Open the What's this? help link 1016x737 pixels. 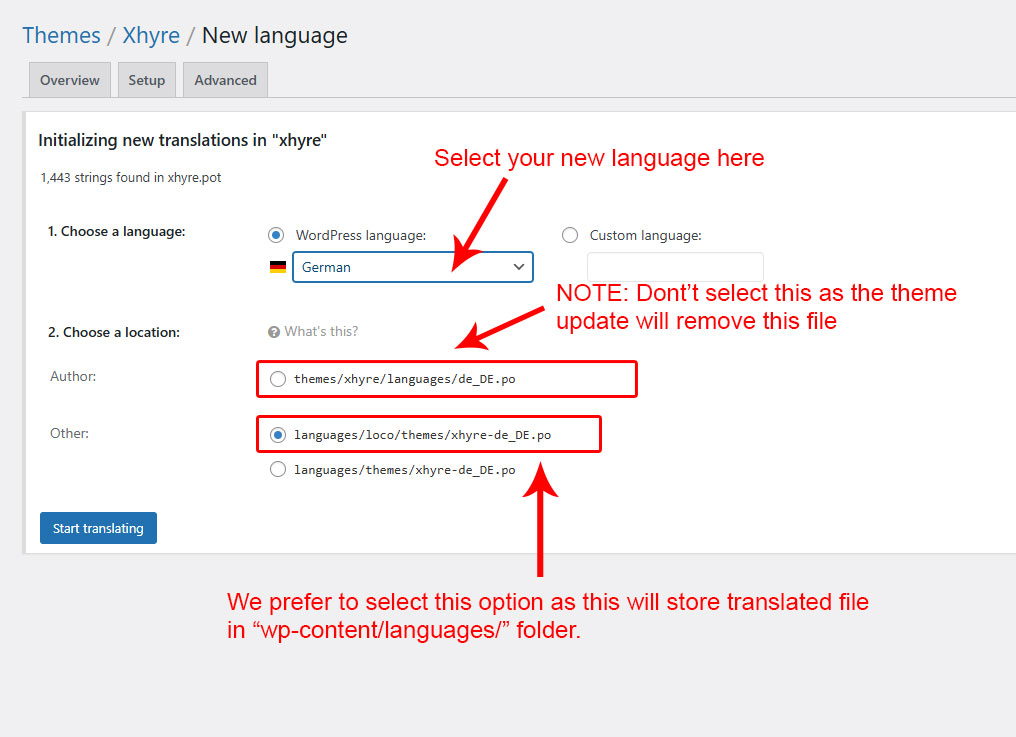click(x=321, y=332)
